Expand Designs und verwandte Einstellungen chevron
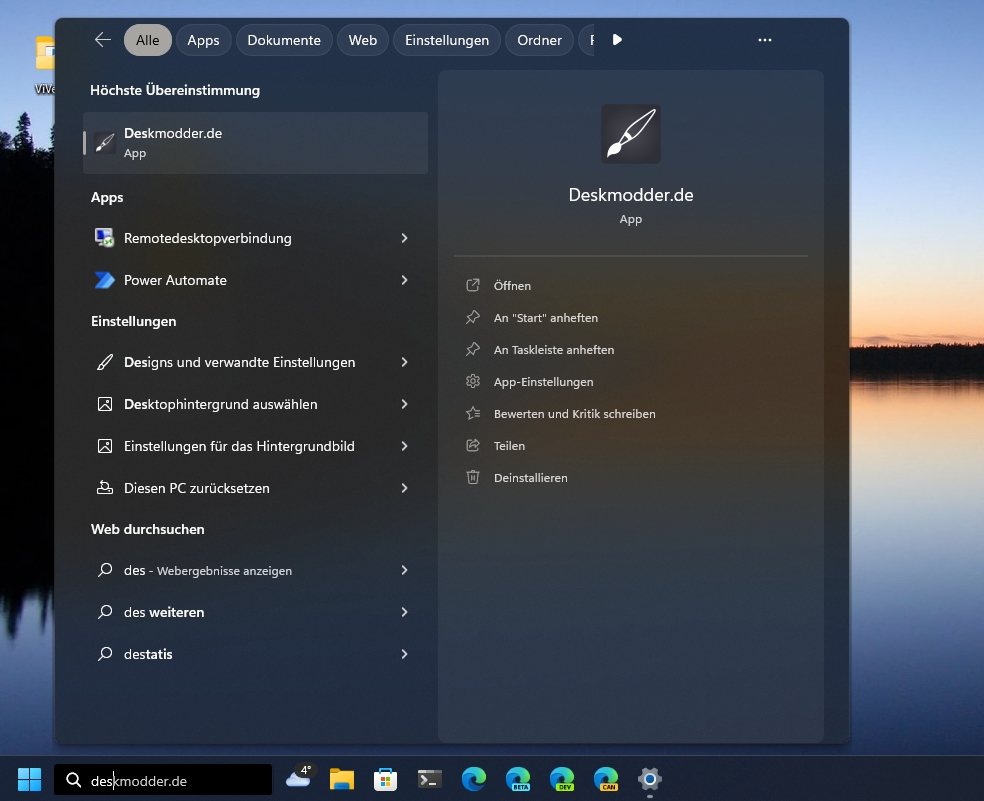Image resolution: width=984 pixels, height=801 pixels. click(405, 362)
